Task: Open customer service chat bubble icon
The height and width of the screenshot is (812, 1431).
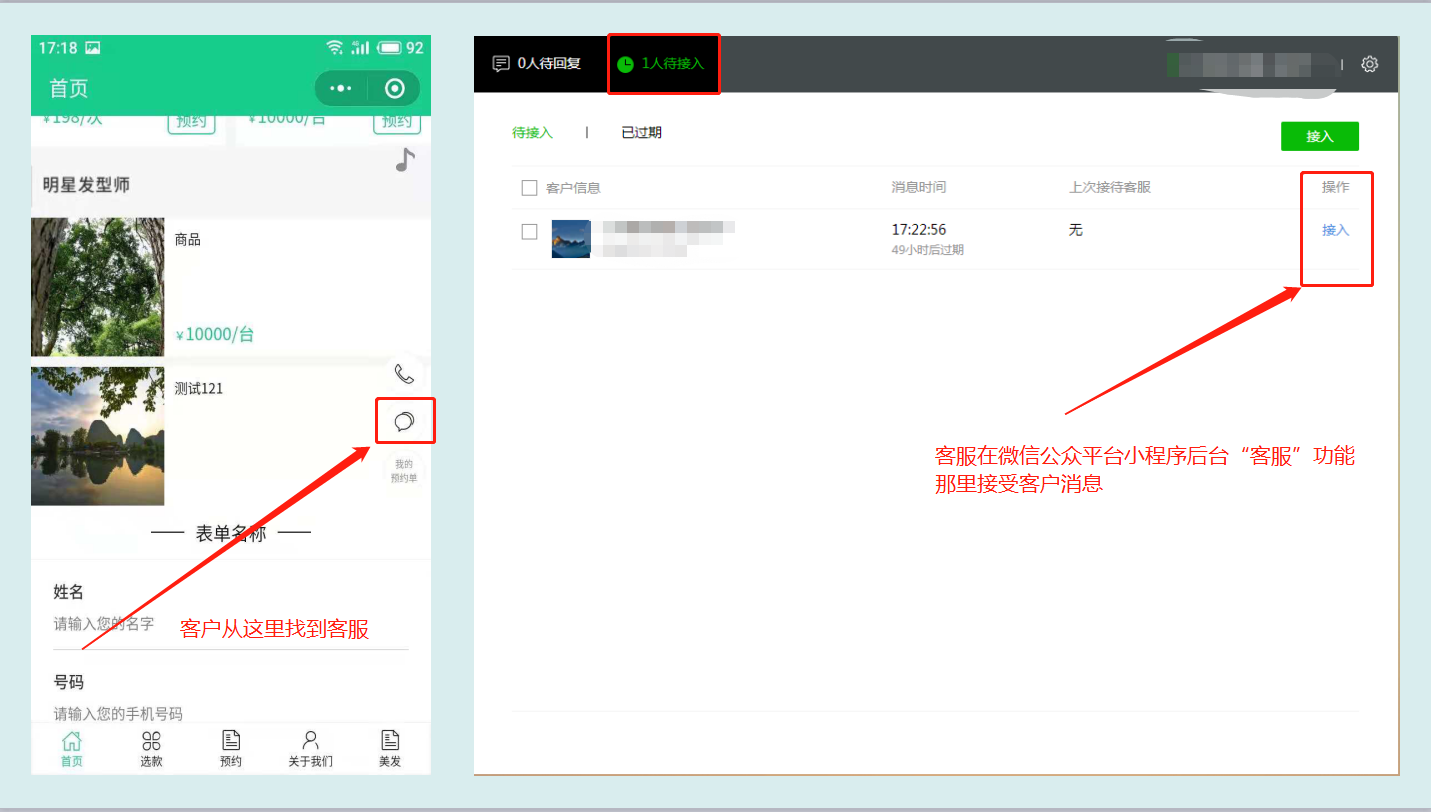Action: 405,421
